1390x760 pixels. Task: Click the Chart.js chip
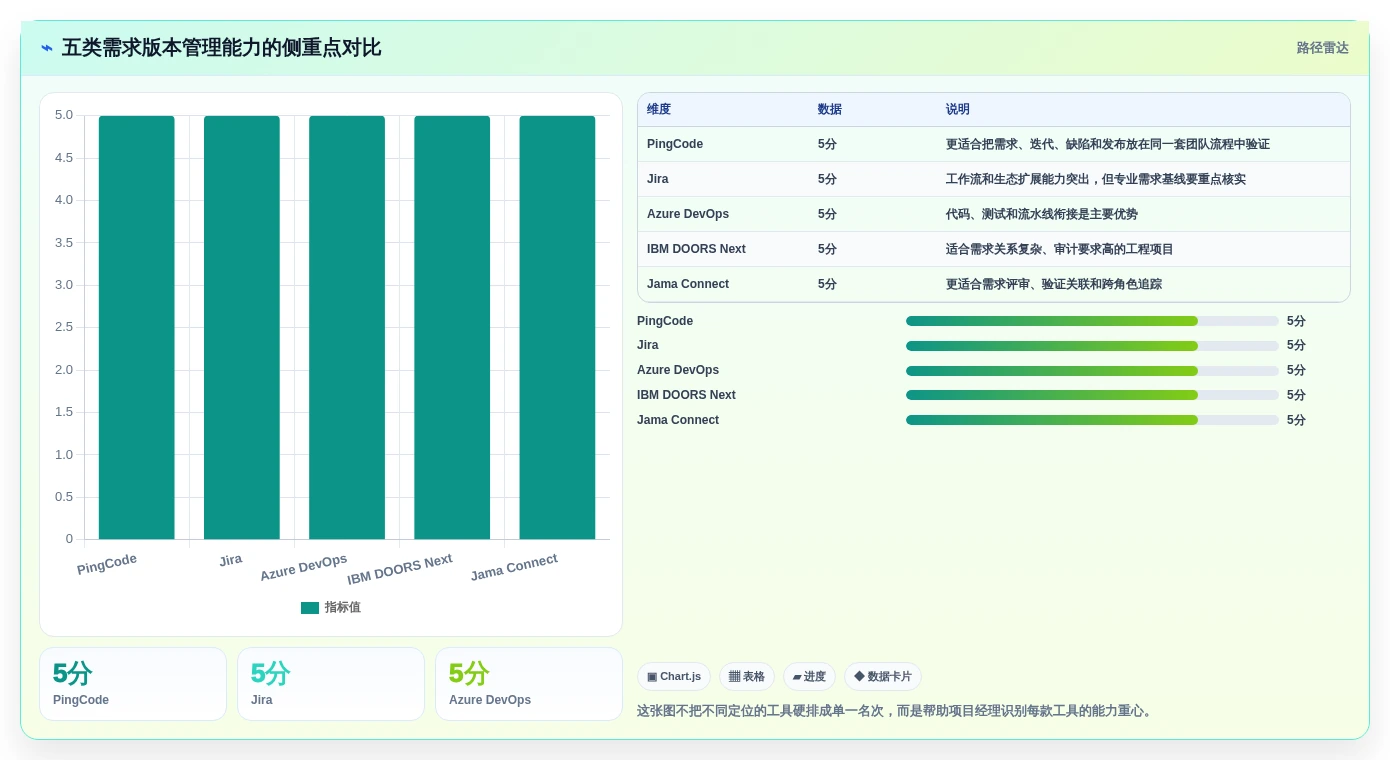click(674, 677)
